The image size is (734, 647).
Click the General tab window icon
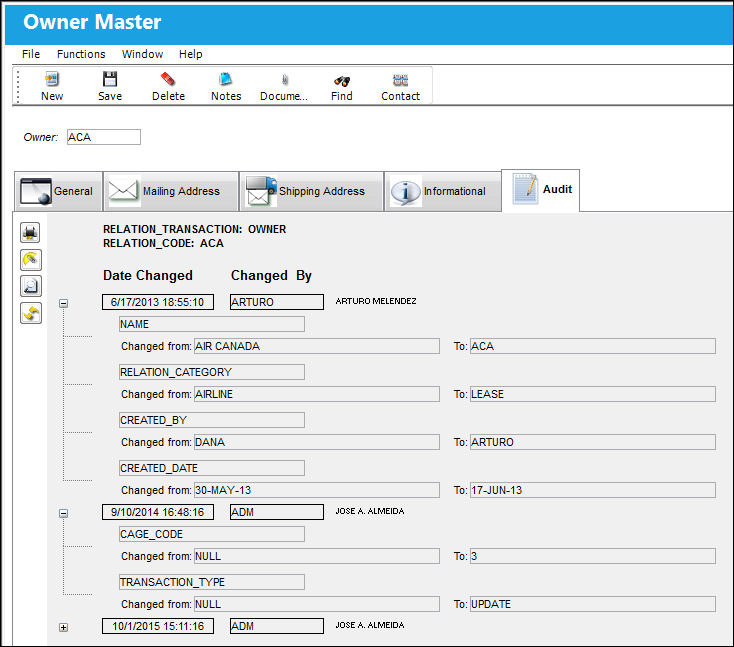click(36, 191)
